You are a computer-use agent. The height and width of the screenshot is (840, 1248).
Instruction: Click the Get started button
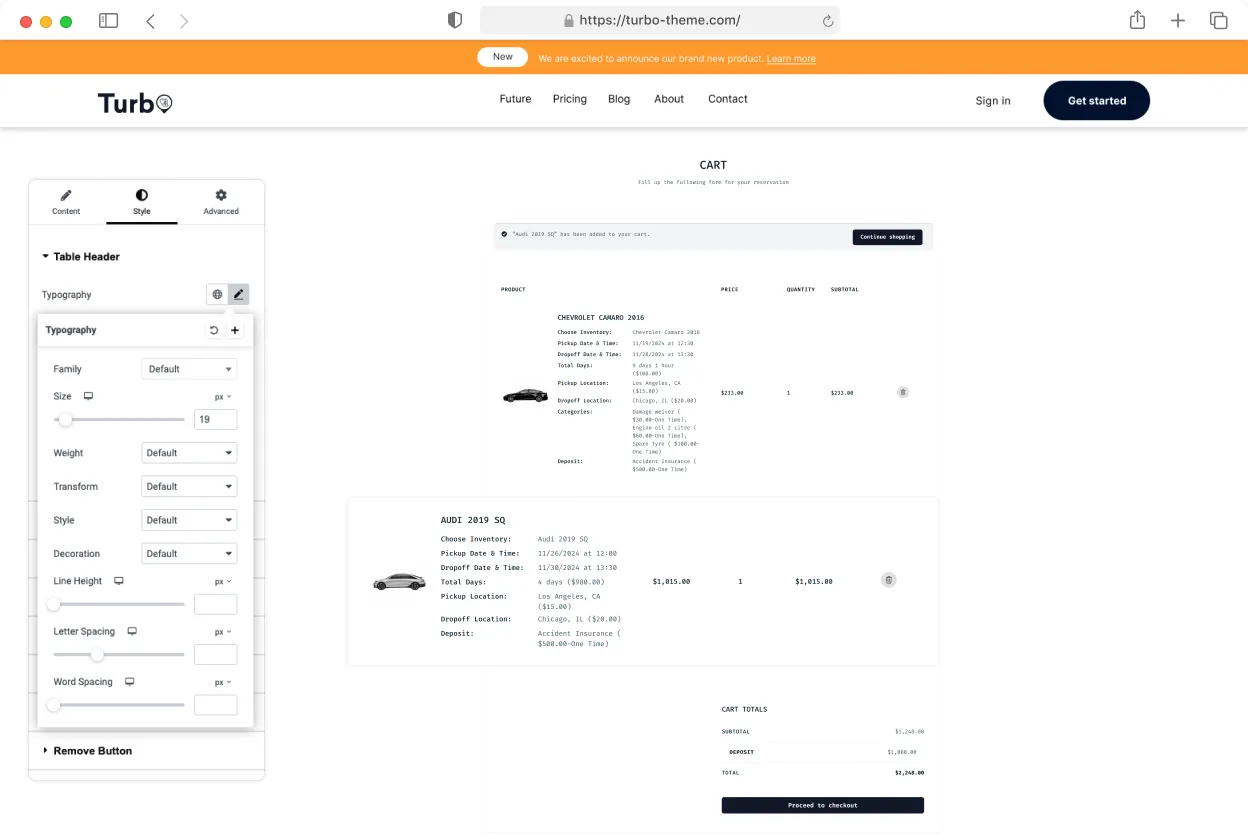1097,101
